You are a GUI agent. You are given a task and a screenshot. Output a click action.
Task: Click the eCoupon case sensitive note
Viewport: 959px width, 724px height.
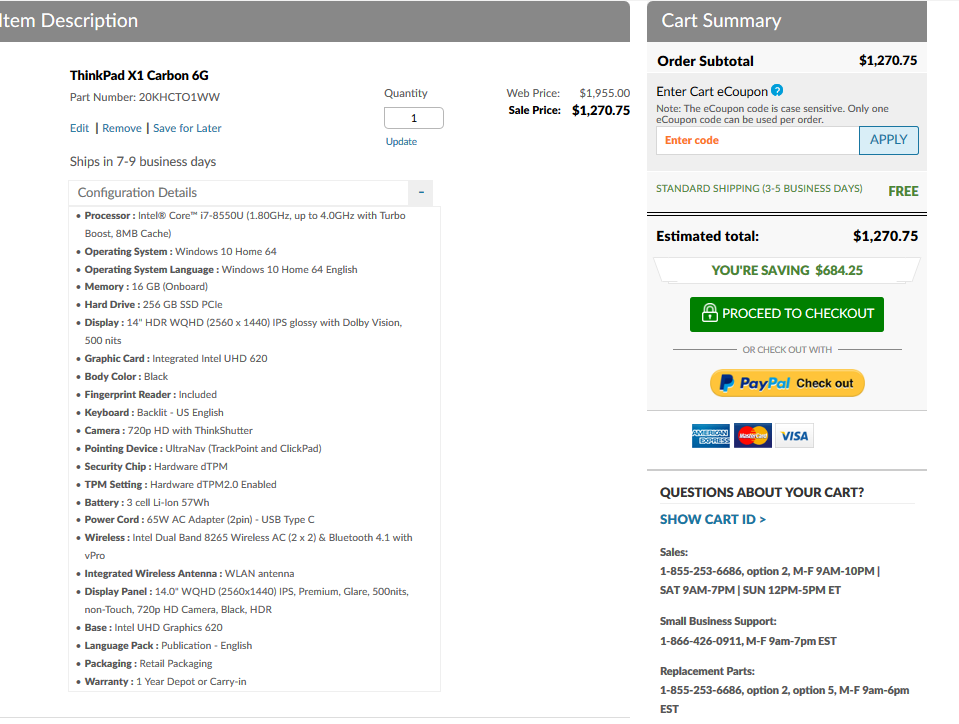772,114
